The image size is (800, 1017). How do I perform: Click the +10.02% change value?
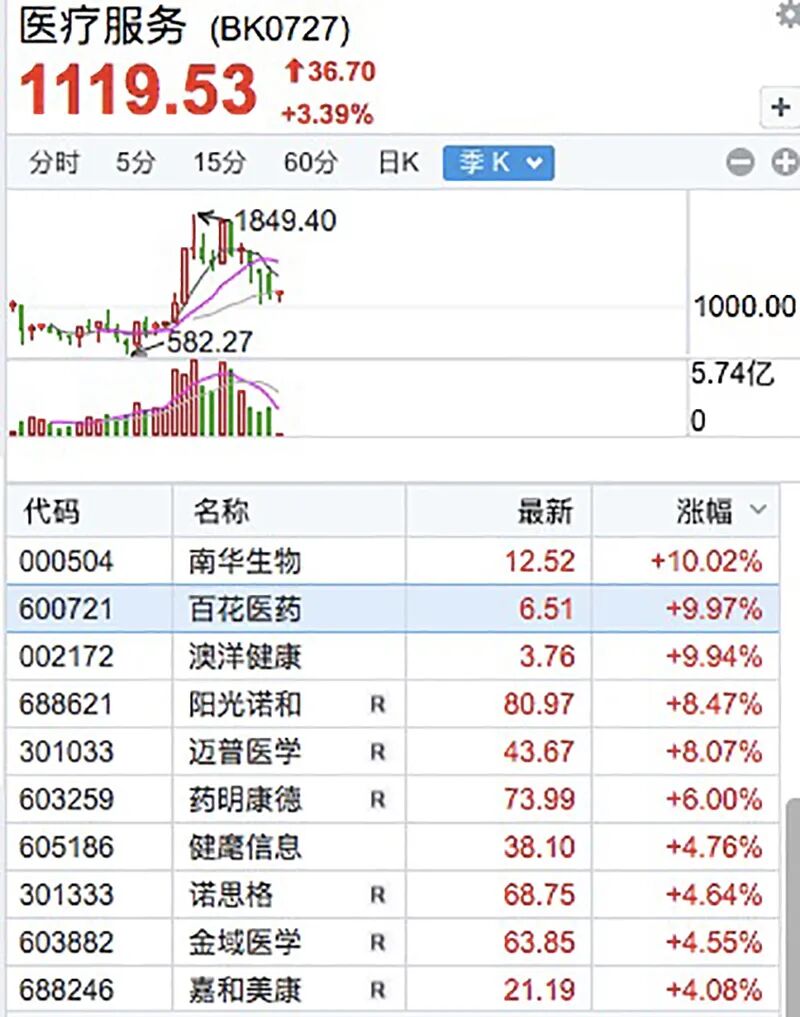coord(706,561)
